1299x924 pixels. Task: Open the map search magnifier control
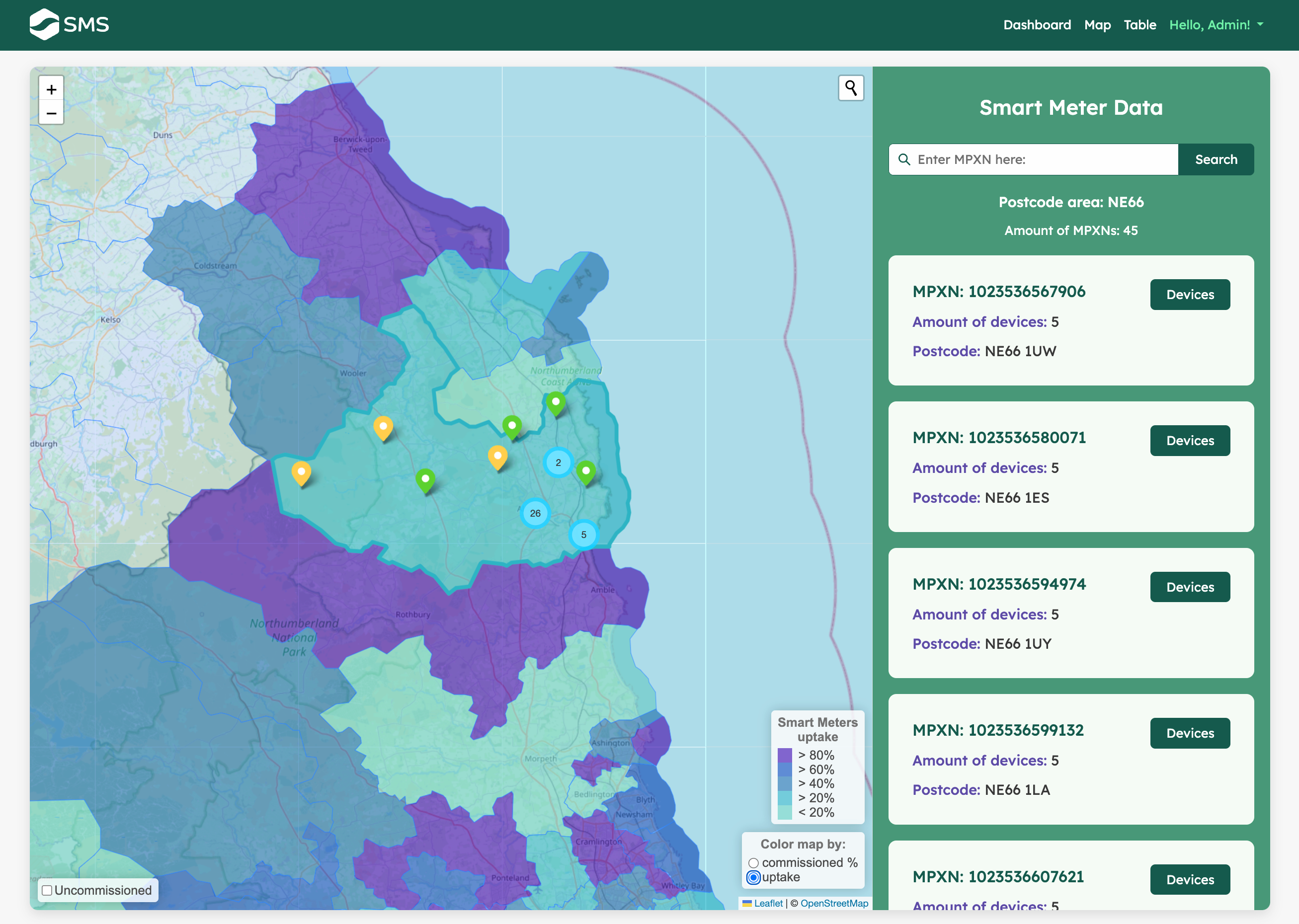coord(851,88)
